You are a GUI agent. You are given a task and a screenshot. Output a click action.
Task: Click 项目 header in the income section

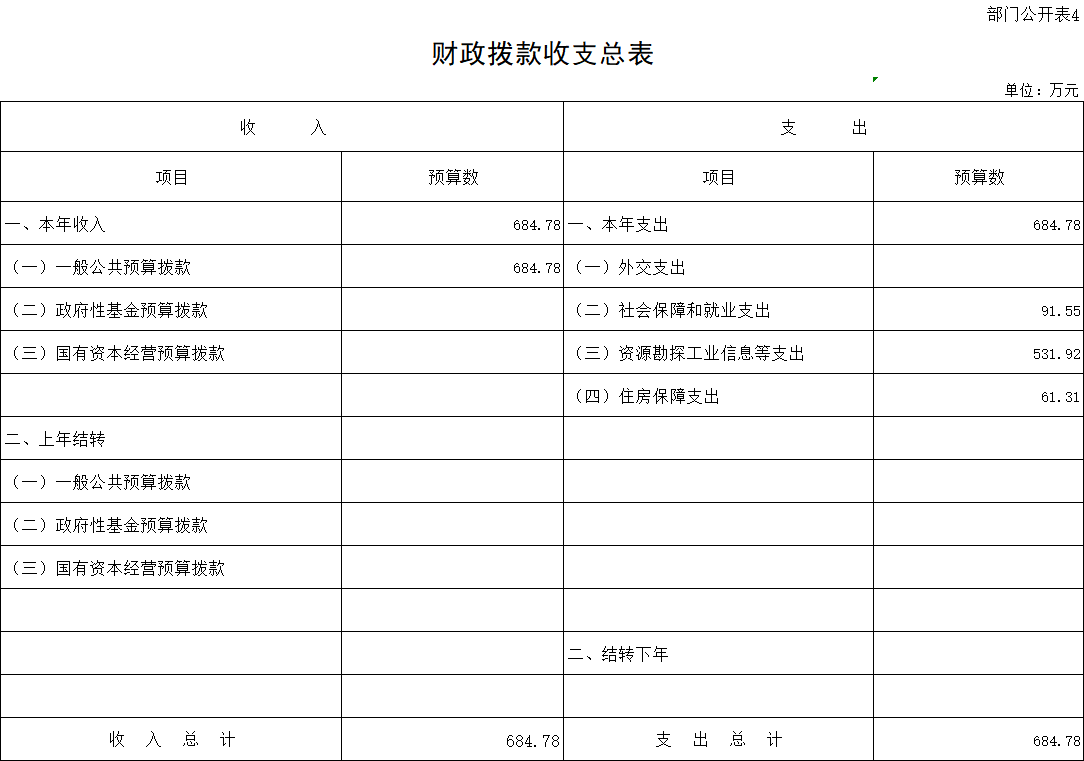click(171, 177)
